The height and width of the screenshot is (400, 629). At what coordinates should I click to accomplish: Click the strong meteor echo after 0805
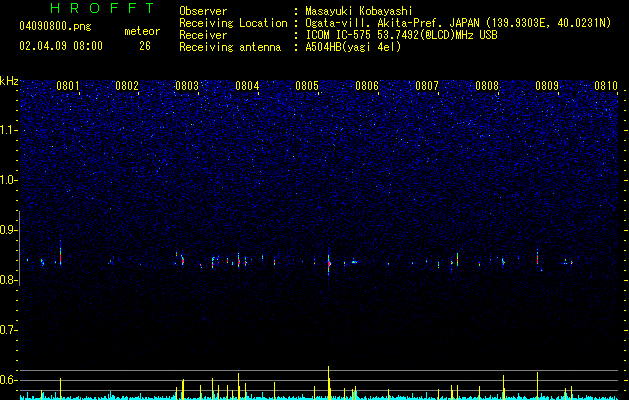point(329,264)
